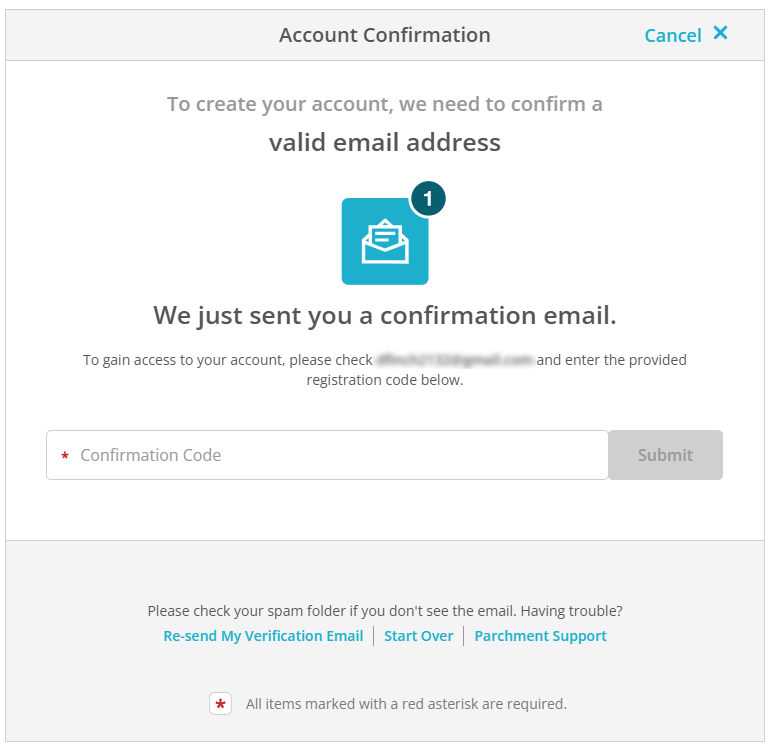Click the 'To create your account' gray text
This screenshot has height=750, width=770.
click(x=385, y=104)
